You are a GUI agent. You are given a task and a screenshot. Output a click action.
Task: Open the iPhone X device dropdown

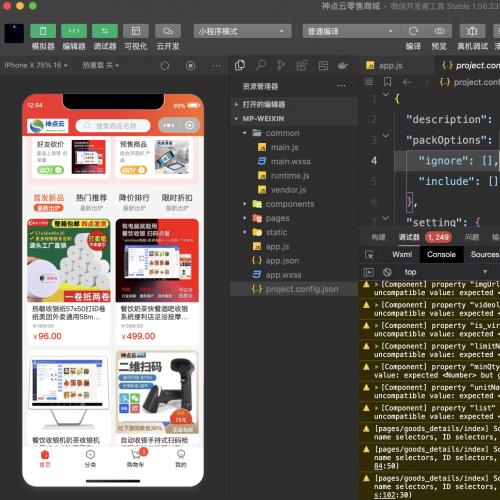pos(36,65)
